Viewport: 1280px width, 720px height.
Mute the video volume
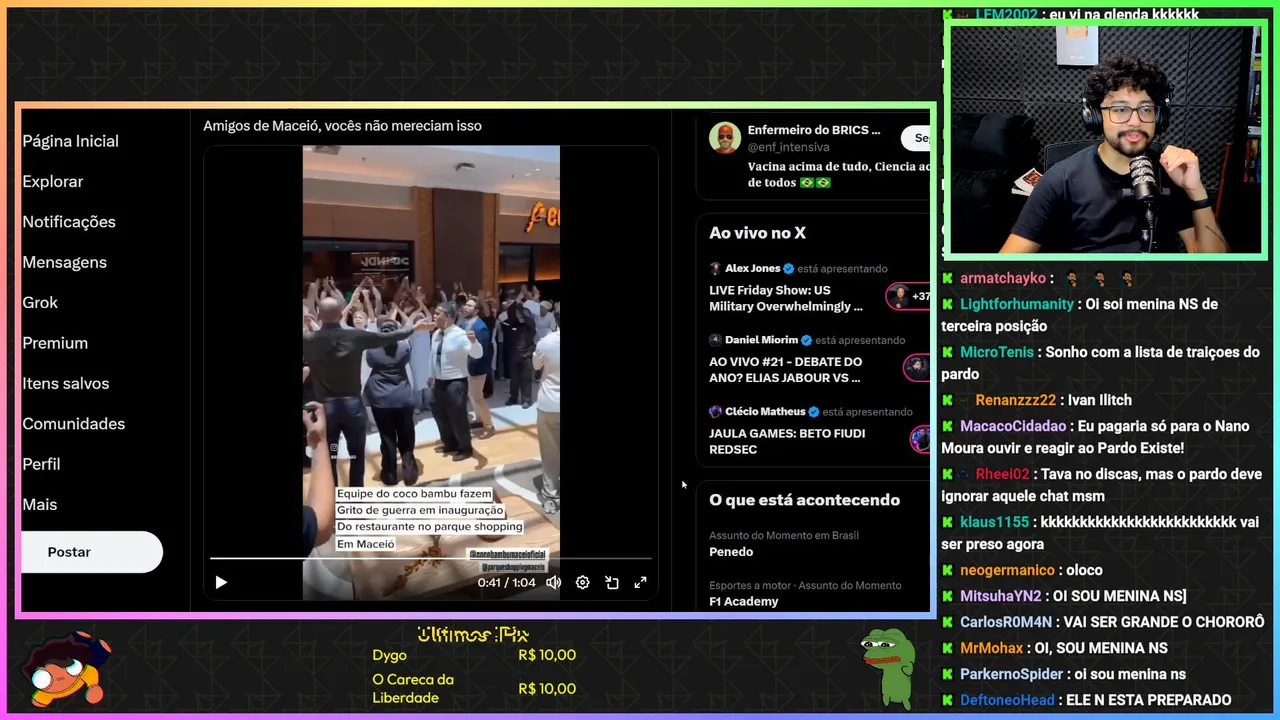point(553,582)
